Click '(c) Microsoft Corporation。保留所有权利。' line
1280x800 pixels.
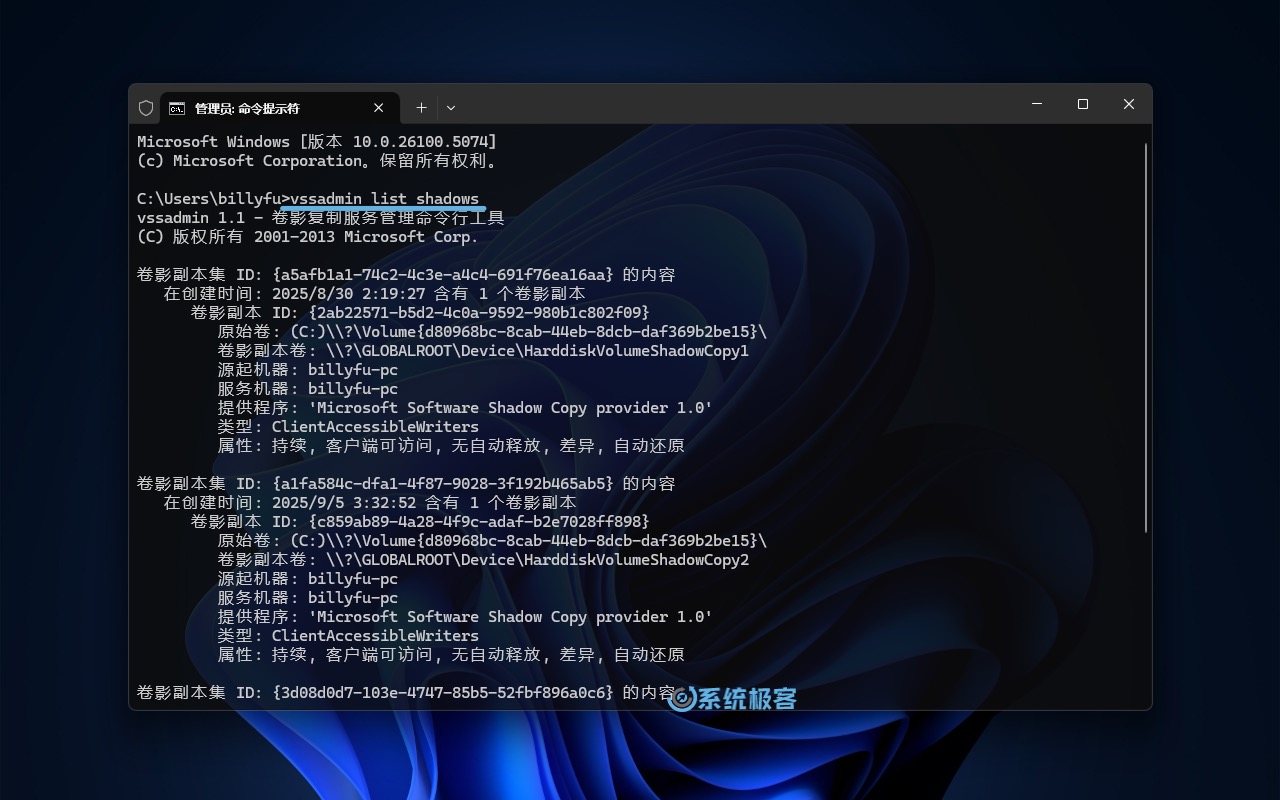click(x=317, y=161)
